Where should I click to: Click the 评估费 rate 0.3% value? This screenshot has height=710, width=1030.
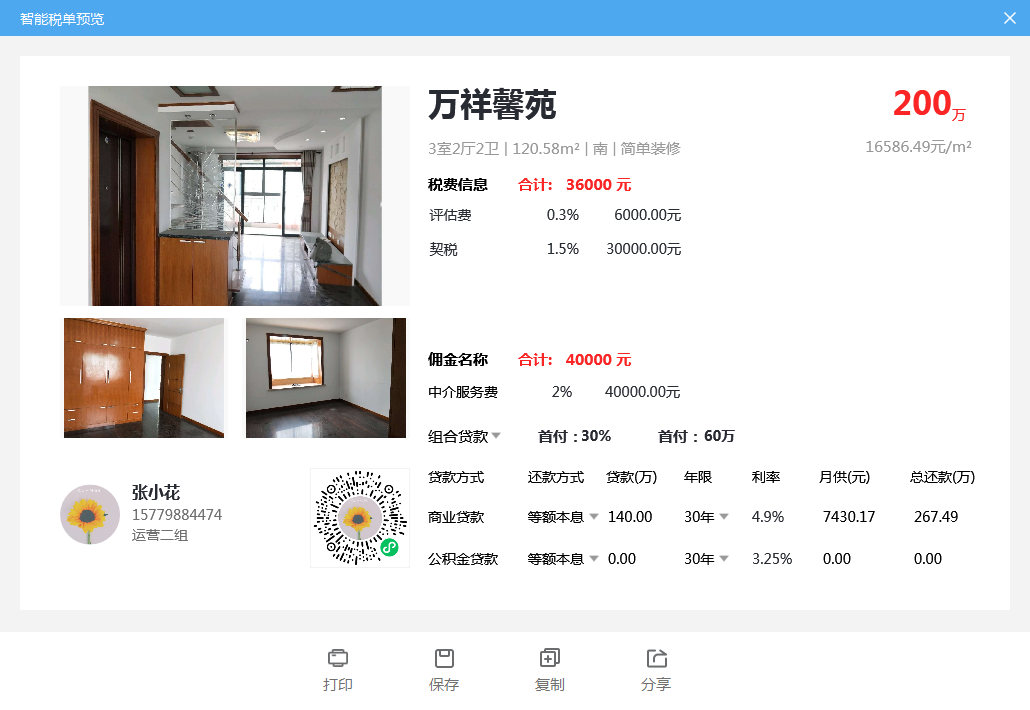click(563, 215)
